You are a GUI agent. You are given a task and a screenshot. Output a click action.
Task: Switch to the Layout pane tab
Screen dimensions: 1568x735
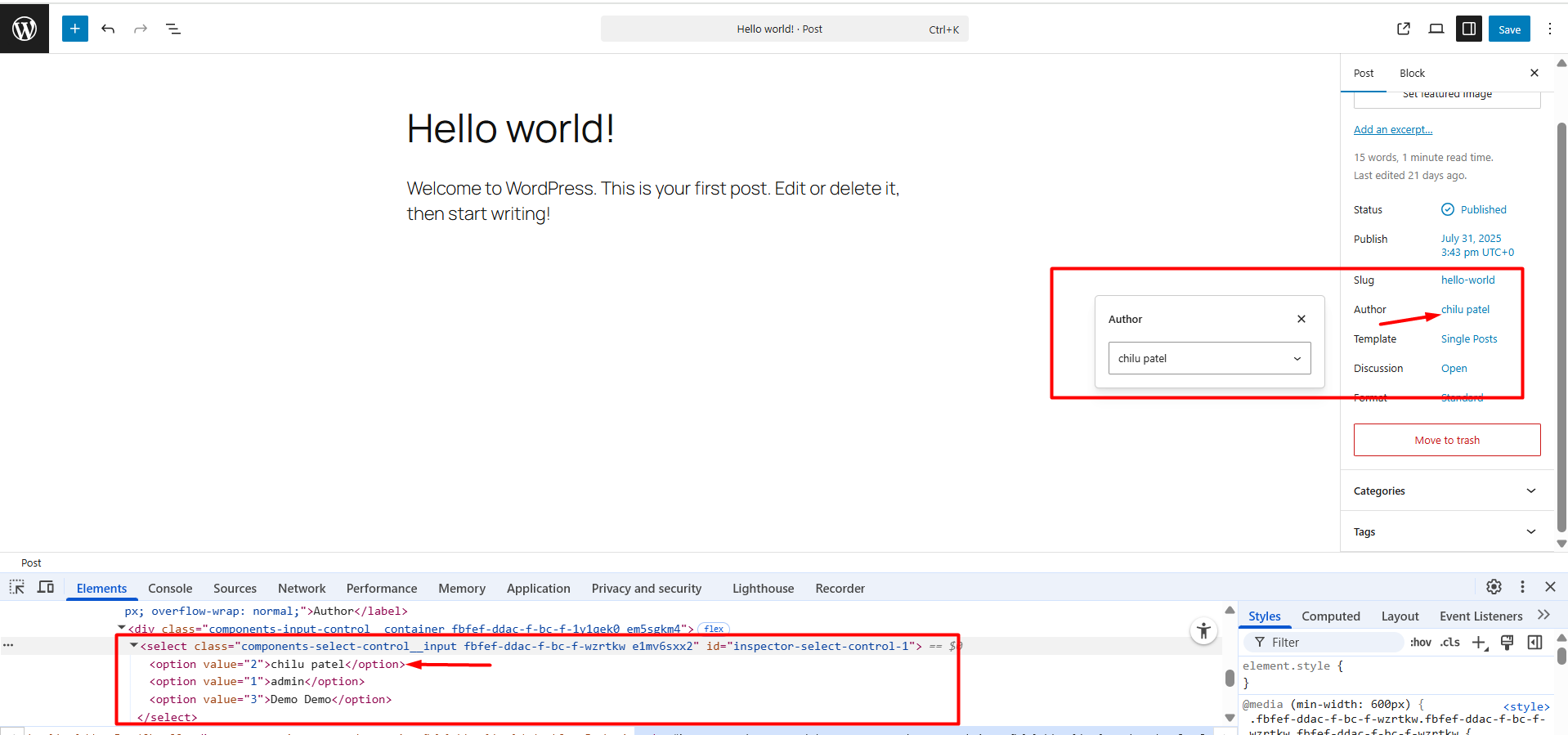1400,616
